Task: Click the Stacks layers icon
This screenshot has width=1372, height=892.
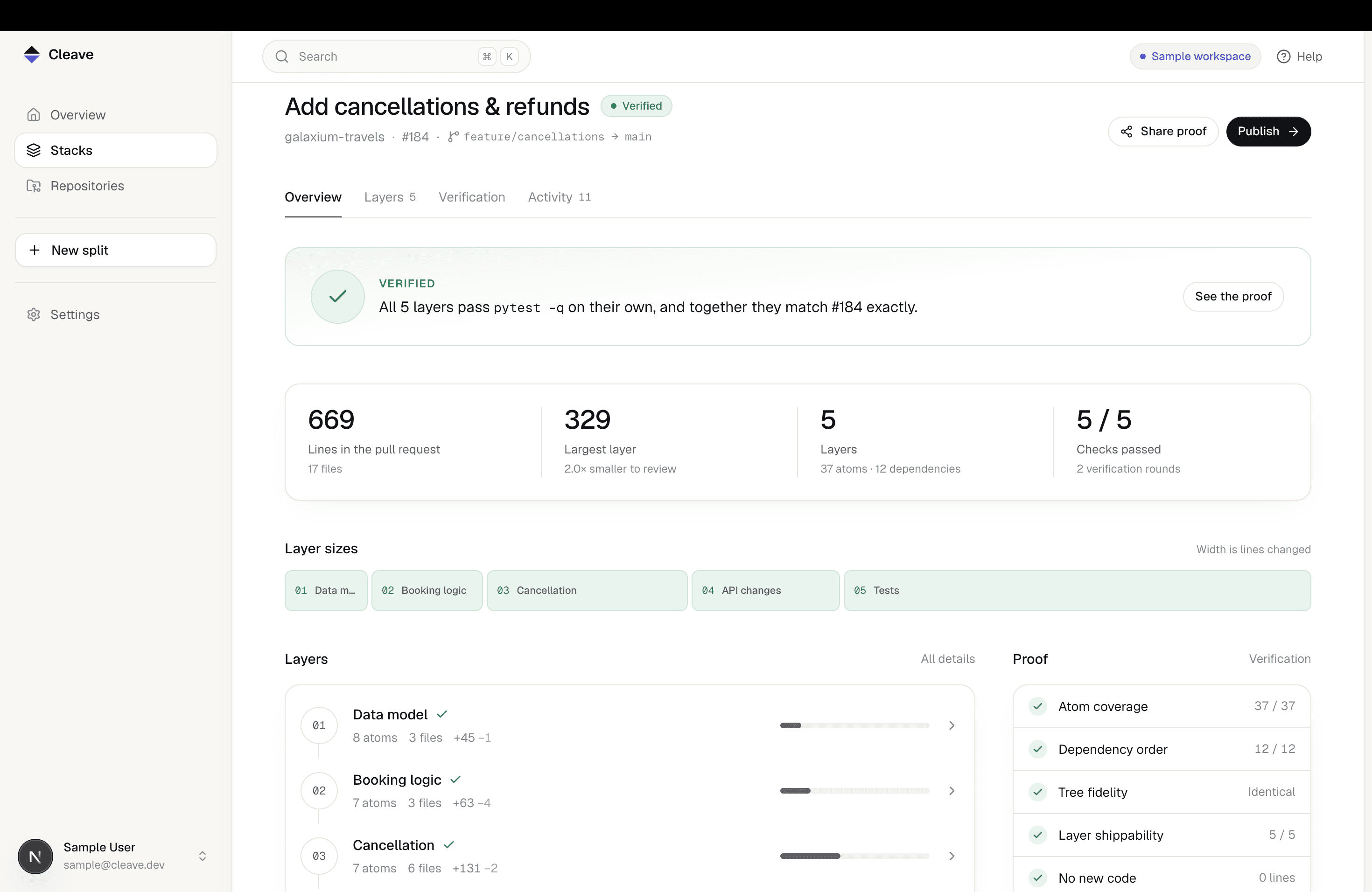Action: coord(34,150)
